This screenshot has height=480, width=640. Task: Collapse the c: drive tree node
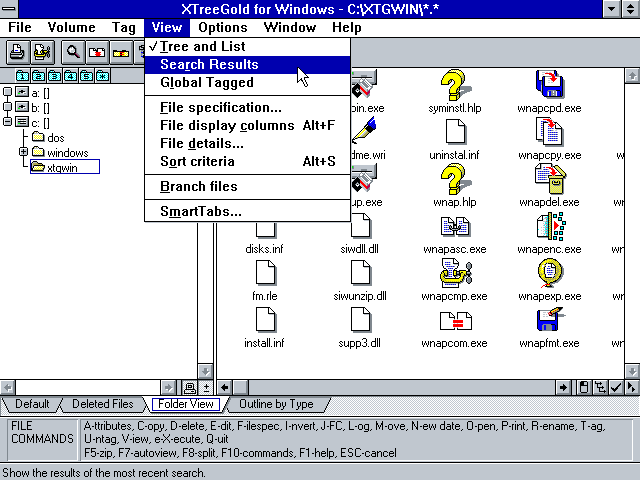click(x=7, y=122)
